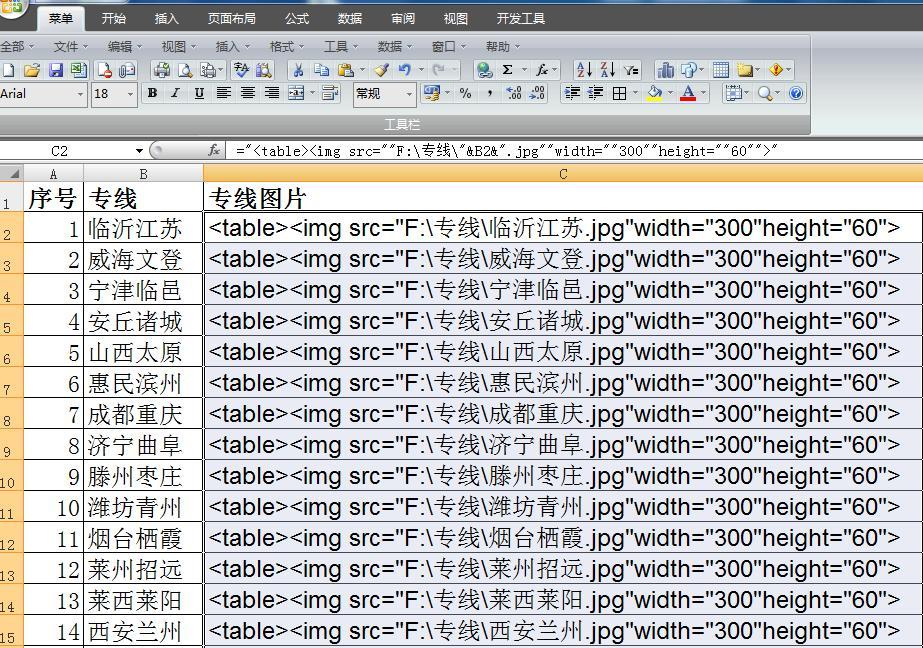Viewport: 923px width, 648px height.
Task: Click the Decrease Decimal icon
Action: click(x=537, y=93)
